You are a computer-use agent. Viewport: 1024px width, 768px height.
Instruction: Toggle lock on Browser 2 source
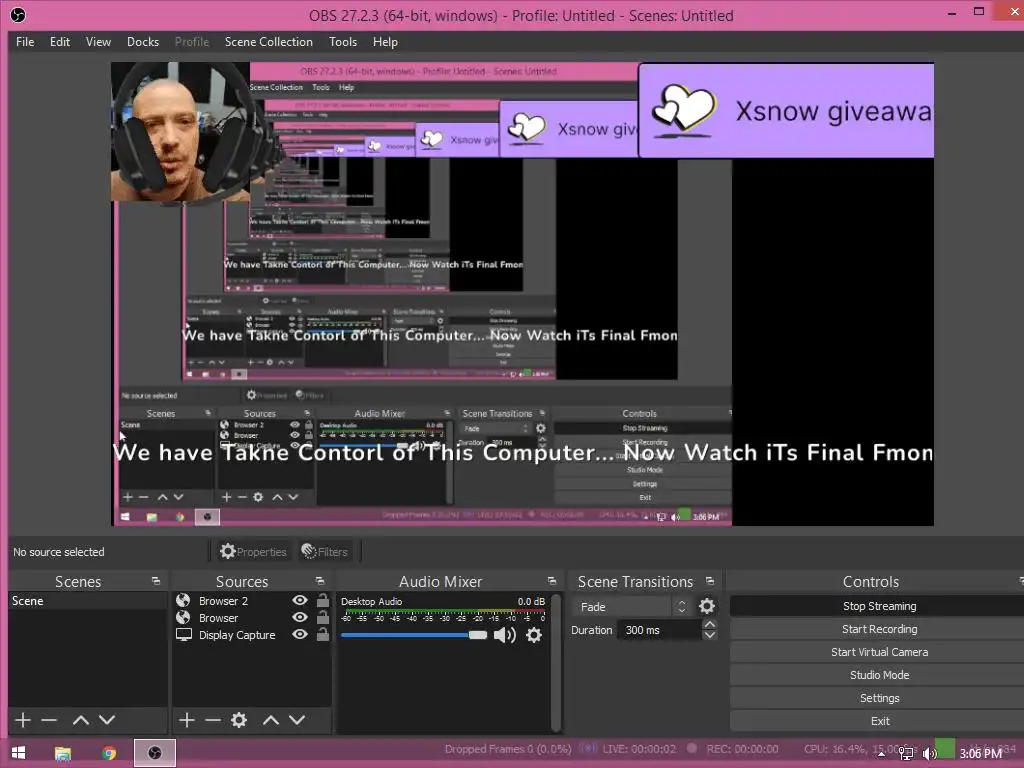(323, 600)
